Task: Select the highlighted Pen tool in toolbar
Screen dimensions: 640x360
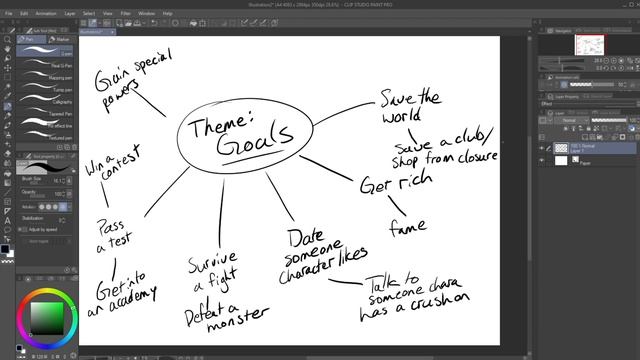Action: pos(7,106)
